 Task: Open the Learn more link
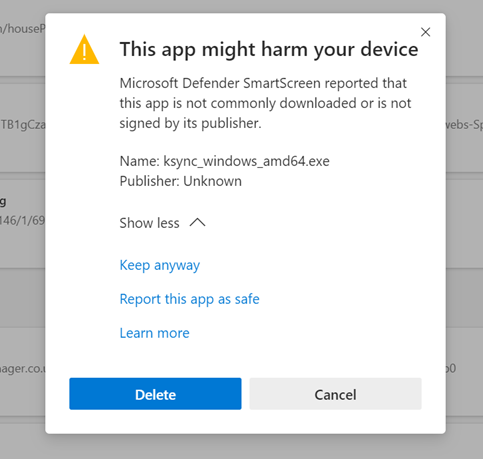pyautogui.click(x=154, y=333)
